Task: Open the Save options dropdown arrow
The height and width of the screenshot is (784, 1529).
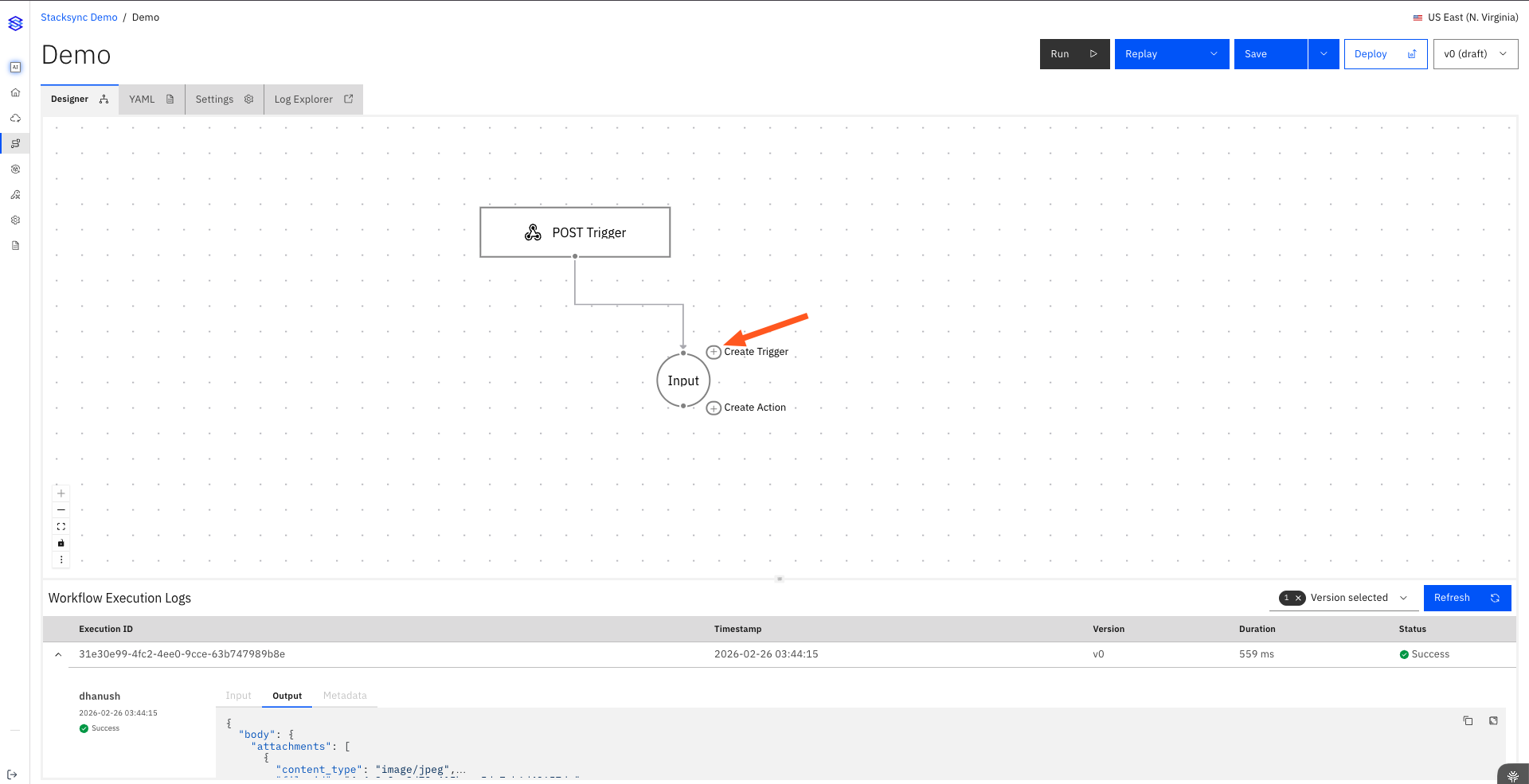Action: [x=1324, y=54]
